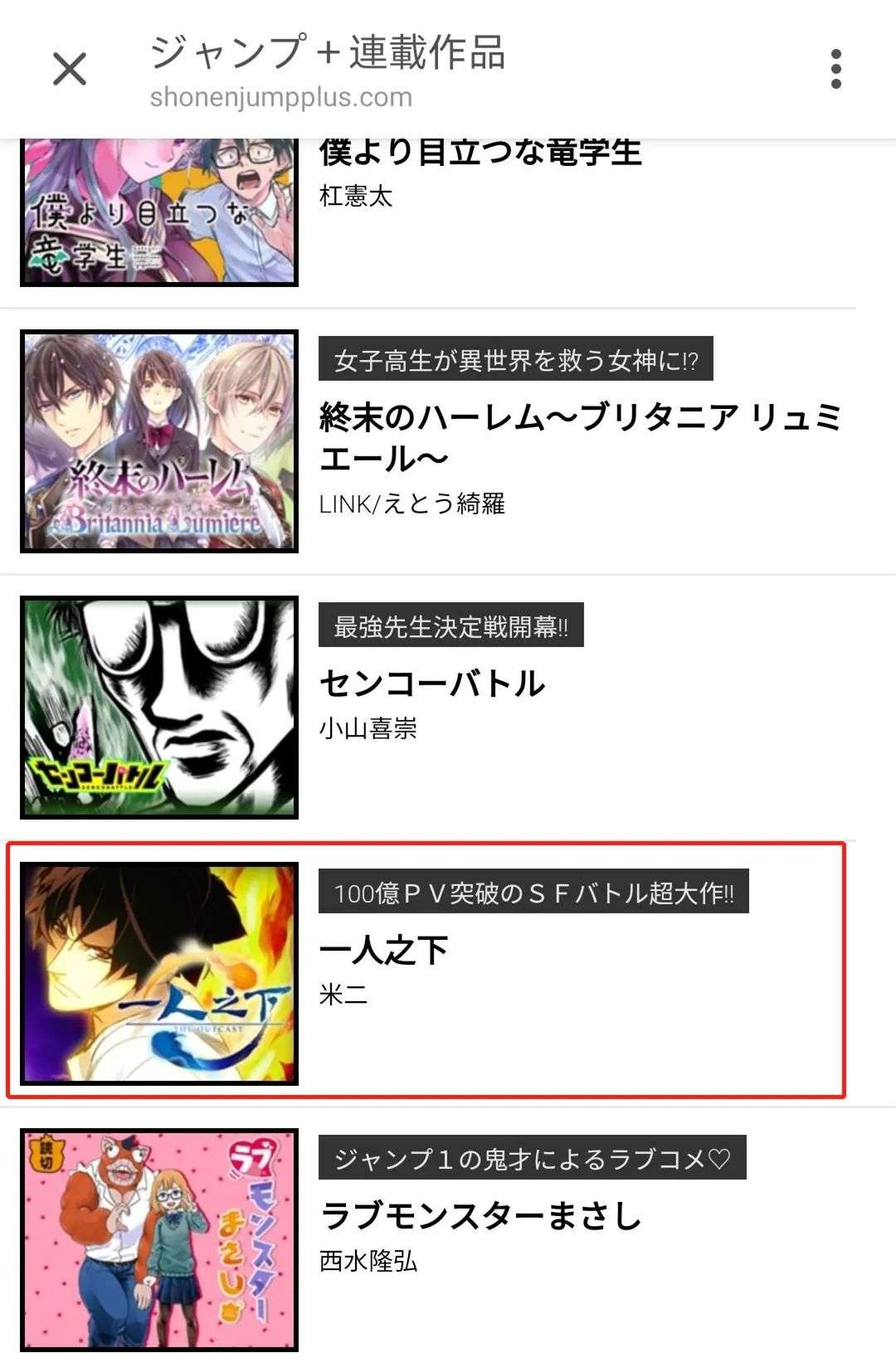Tap author LINK/えとう綺羅
This screenshot has height=1372, width=896.
click(412, 504)
